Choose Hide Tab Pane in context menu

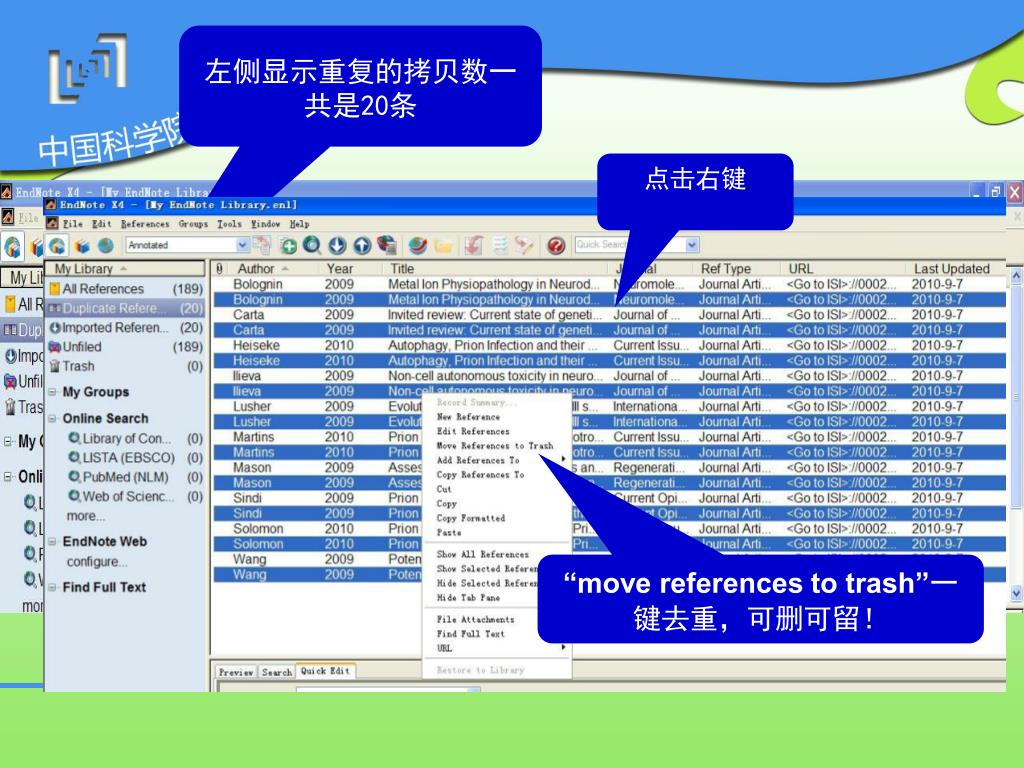pos(468,598)
